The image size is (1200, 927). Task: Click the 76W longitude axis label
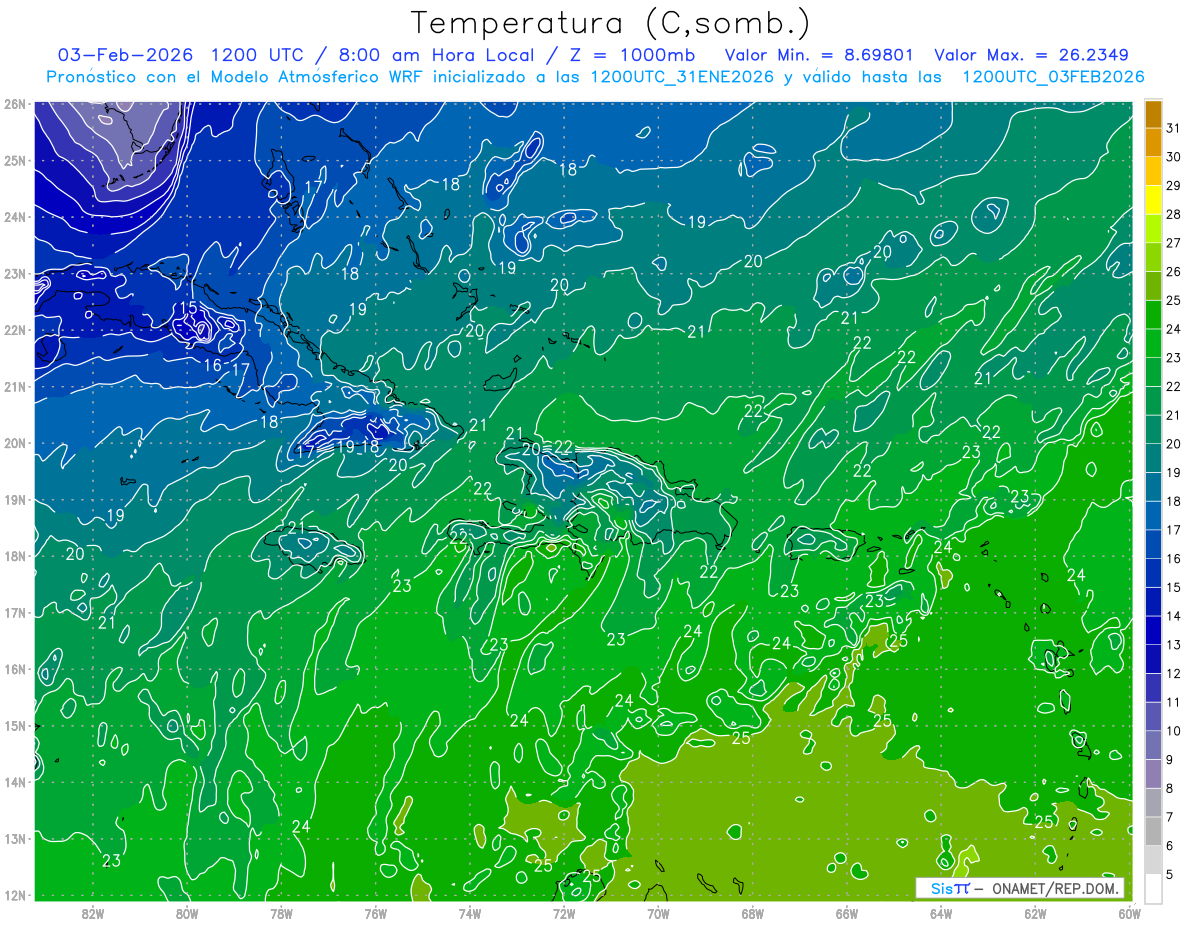[375, 912]
